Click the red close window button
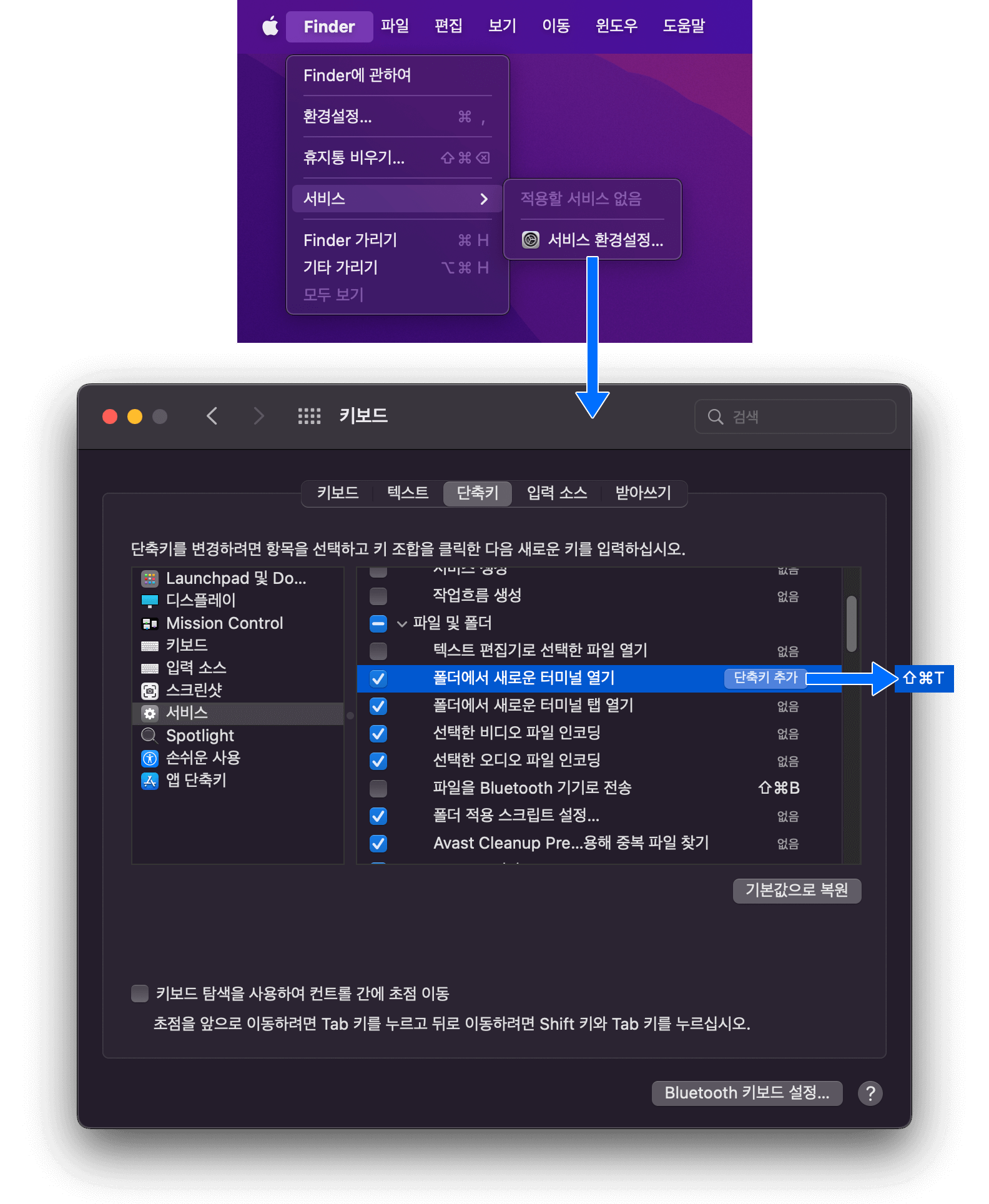The height and width of the screenshot is (1204, 989). [110, 417]
